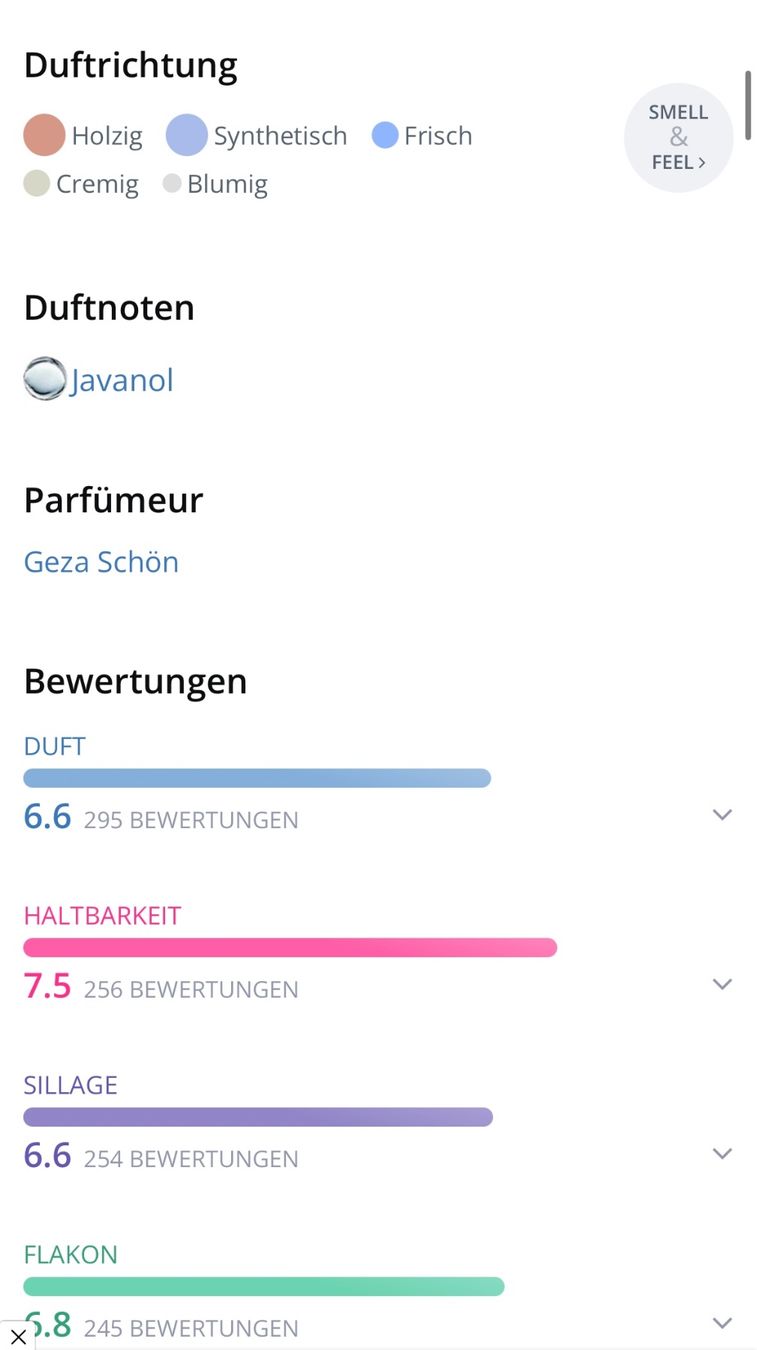Click the 295 Bewertungen count text
Viewport: 757px width, 1350px height.
[x=191, y=820]
